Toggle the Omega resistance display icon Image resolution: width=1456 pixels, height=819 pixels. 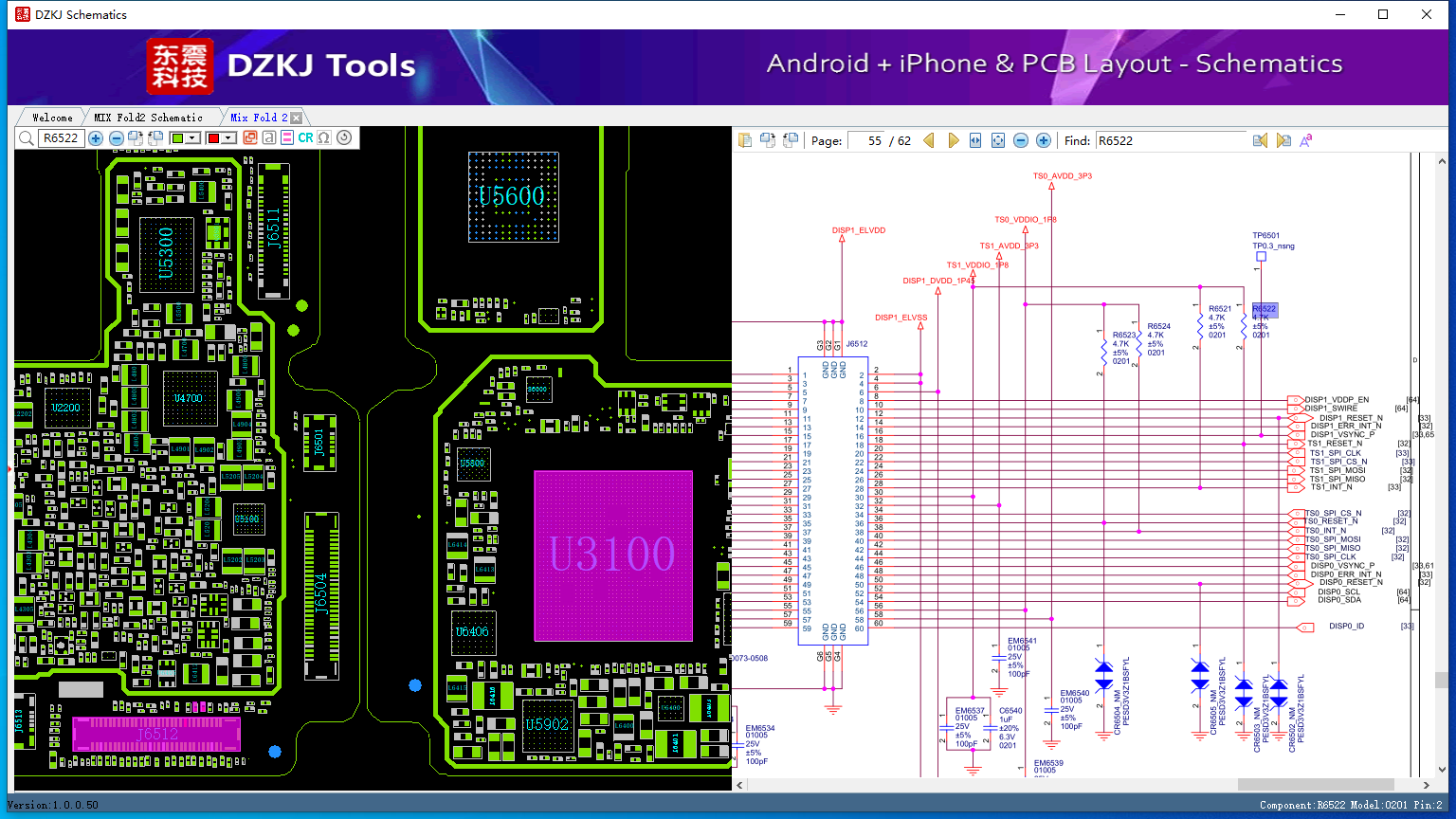pos(324,137)
